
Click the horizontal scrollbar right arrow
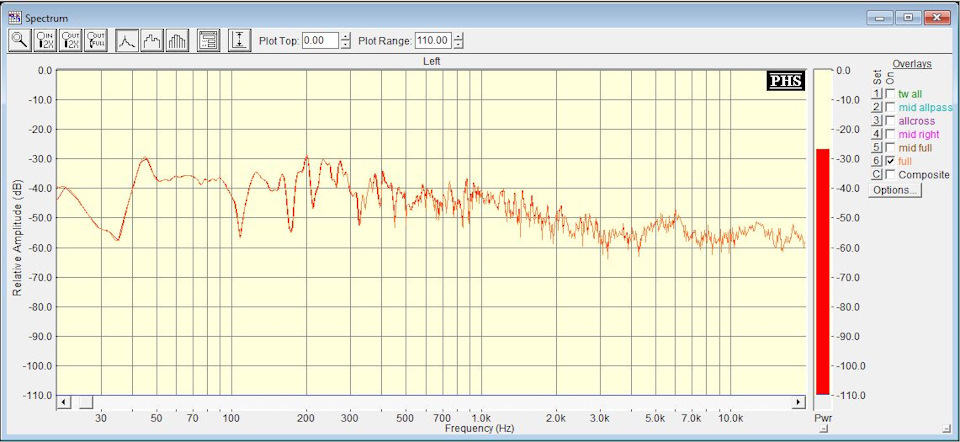click(x=798, y=402)
